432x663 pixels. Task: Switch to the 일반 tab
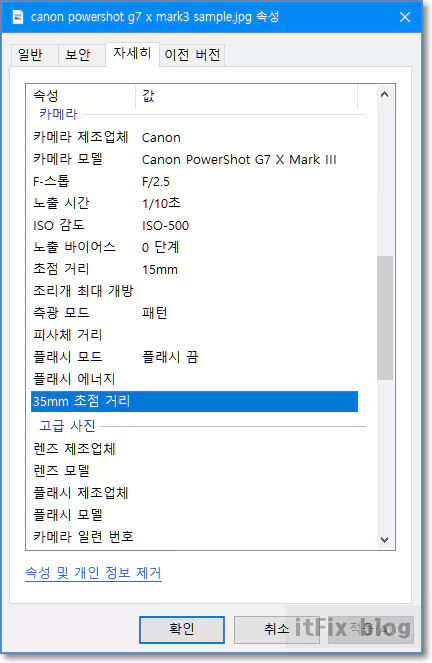[34, 55]
